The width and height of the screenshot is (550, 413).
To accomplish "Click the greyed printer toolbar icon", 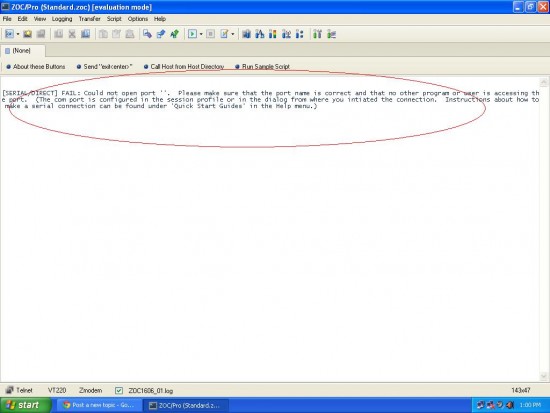I will 130,34.
